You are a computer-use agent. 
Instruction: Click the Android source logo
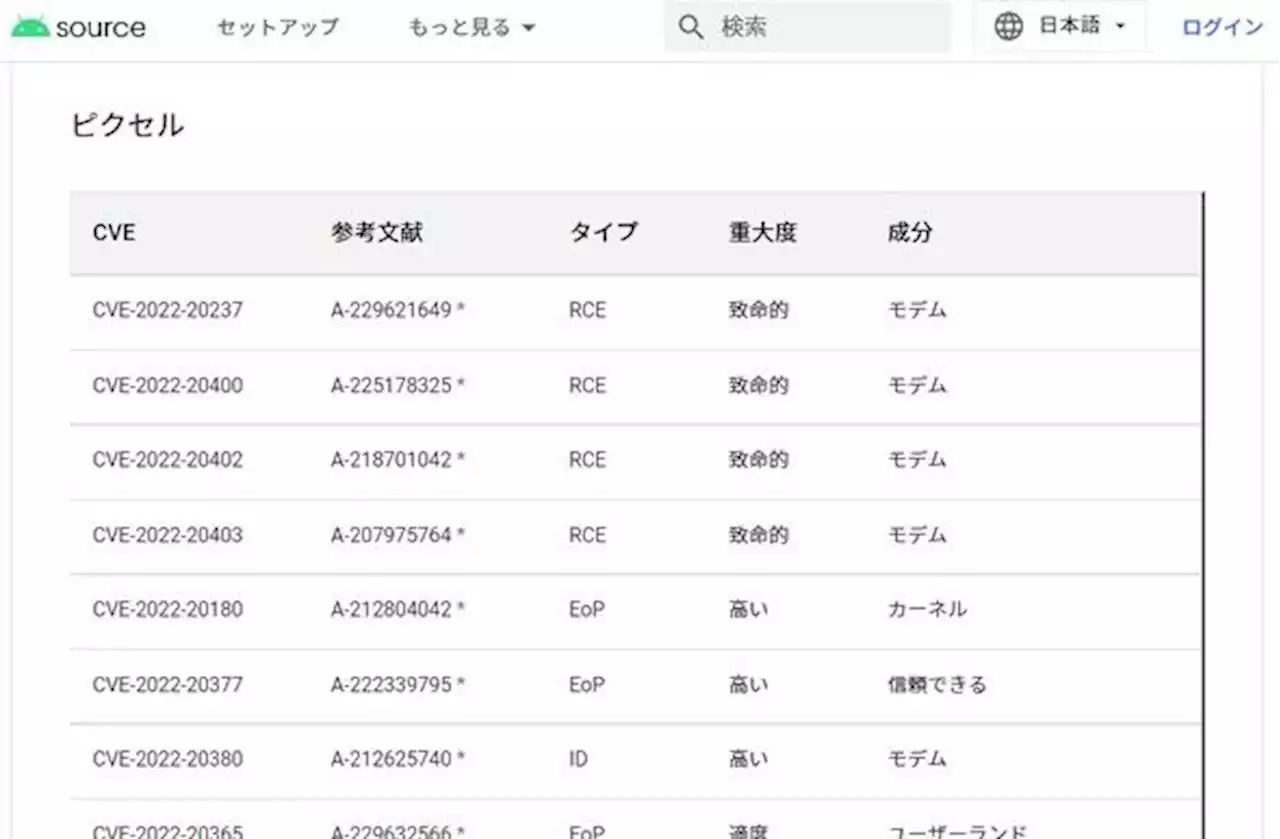coord(78,27)
